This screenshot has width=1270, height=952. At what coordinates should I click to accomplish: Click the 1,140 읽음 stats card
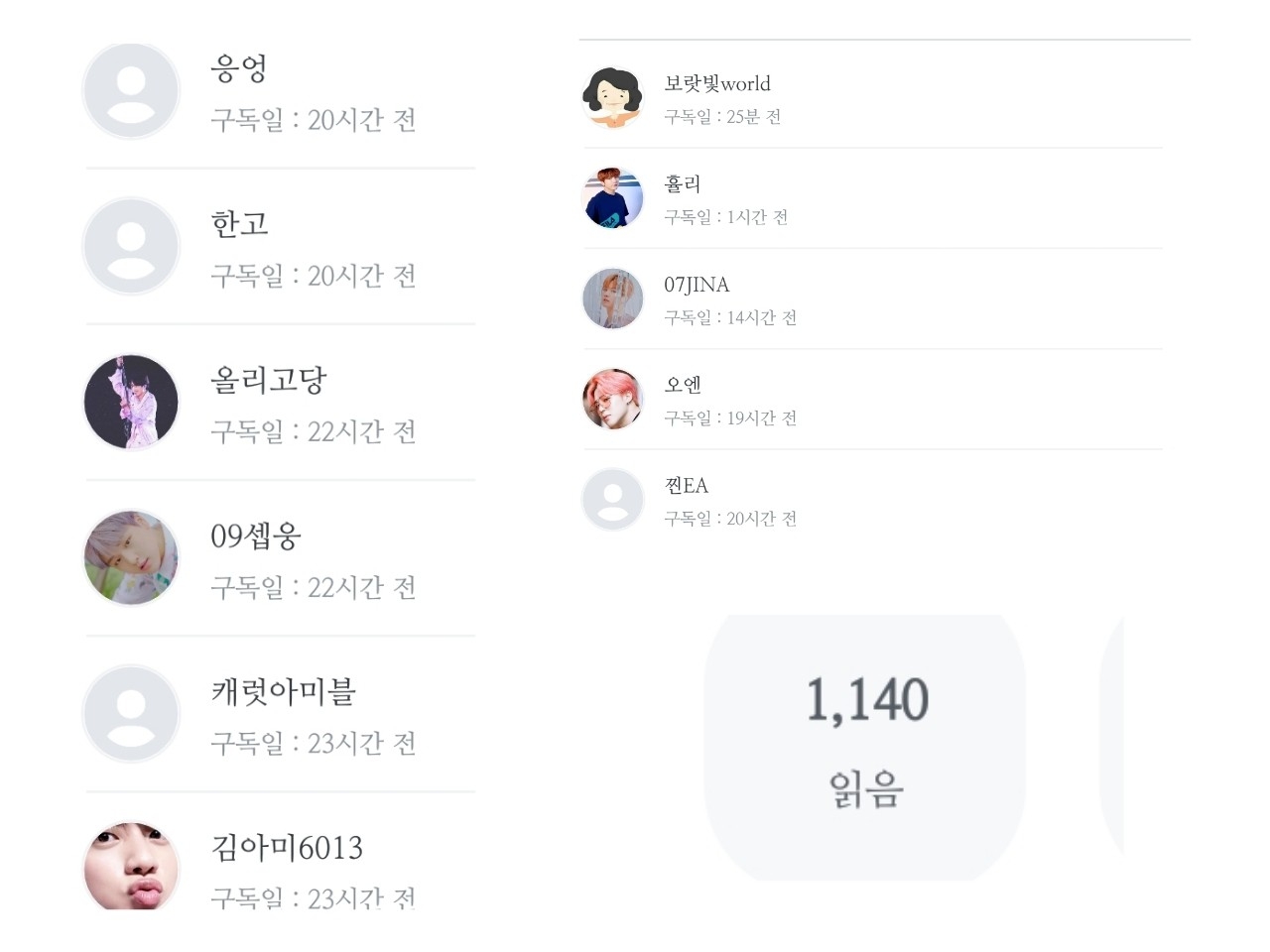pyautogui.click(x=865, y=744)
